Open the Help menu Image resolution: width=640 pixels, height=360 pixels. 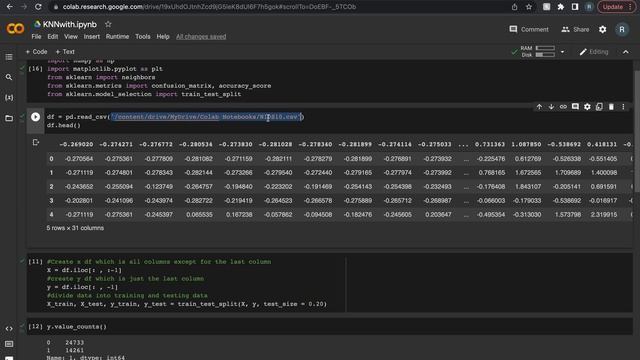(163, 37)
